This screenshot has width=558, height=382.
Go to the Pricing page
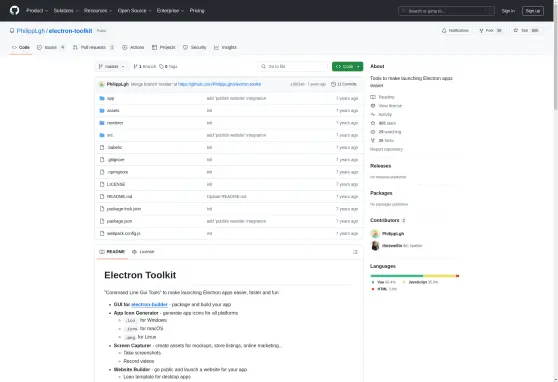[197, 11]
